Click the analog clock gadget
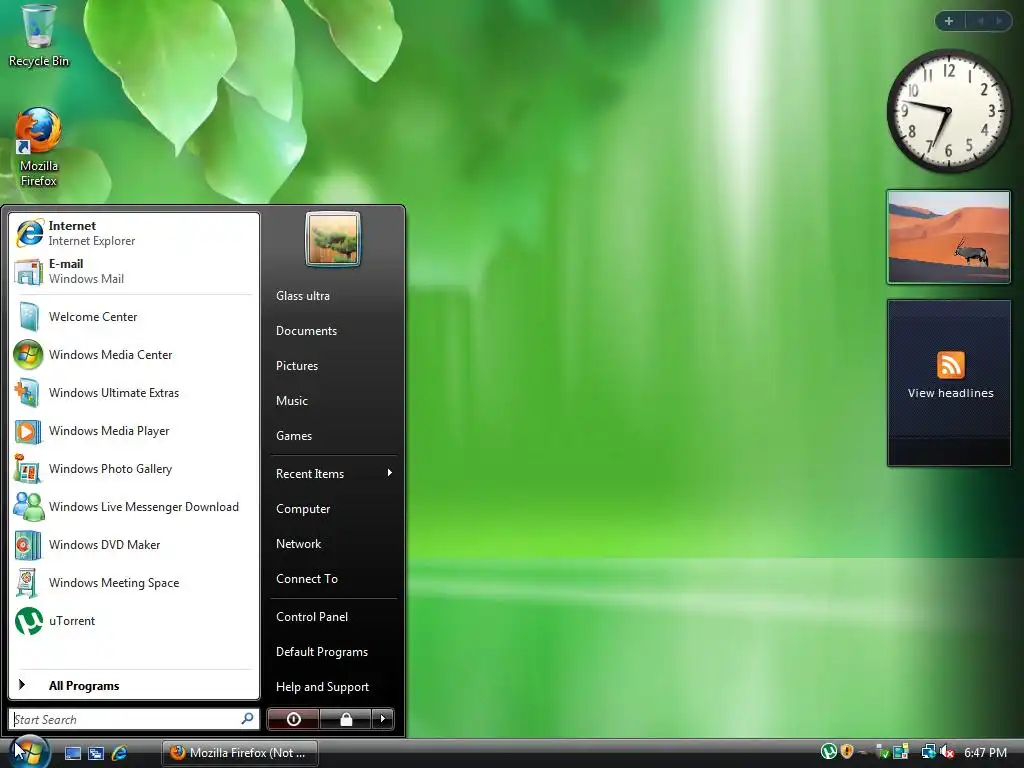1024x768 pixels. [948, 111]
